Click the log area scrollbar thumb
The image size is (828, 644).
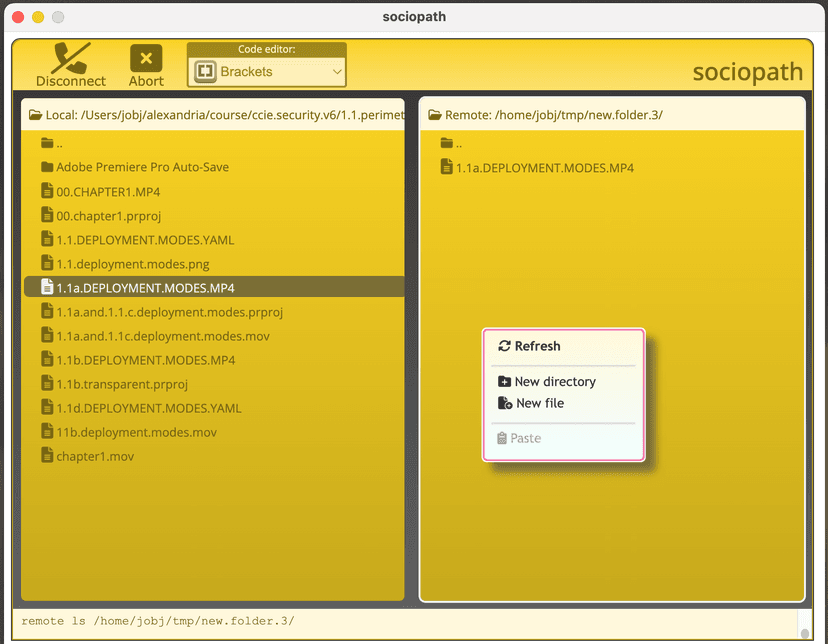804,633
